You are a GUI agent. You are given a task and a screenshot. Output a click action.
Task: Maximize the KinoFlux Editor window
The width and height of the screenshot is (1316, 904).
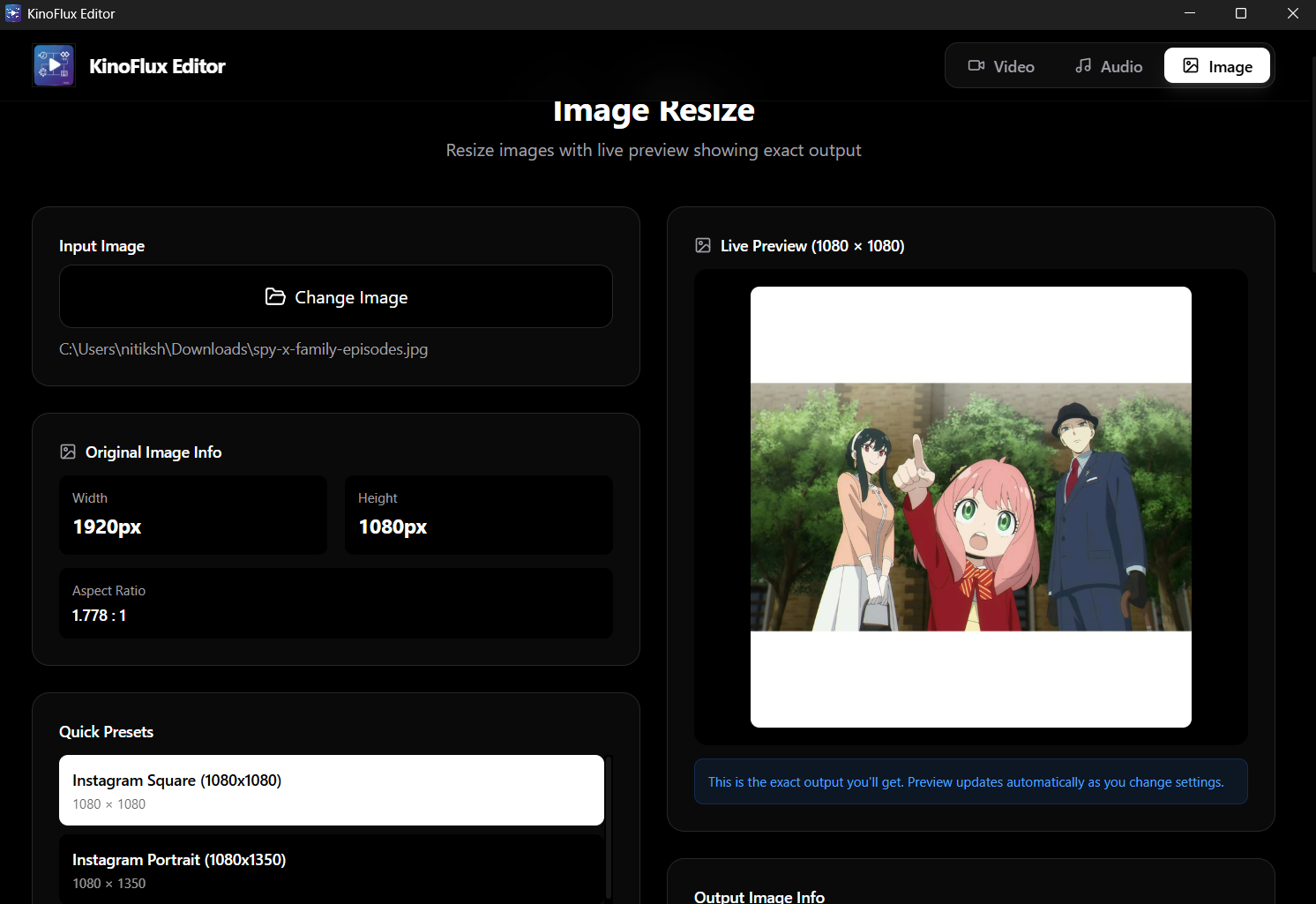(1241, 14)
